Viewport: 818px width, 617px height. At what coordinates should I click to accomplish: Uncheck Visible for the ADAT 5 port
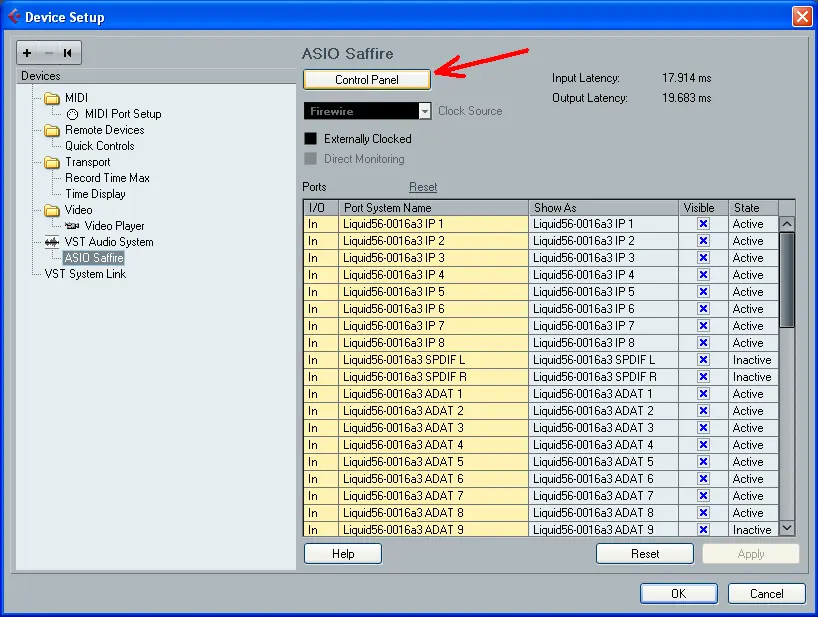pyautogui.click(x=703, y=462)
